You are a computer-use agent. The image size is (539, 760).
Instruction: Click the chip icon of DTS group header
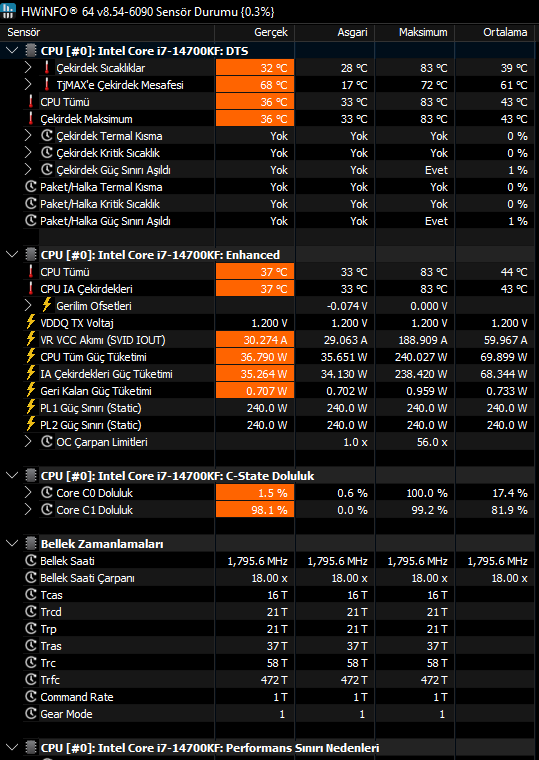pos(31,51)
